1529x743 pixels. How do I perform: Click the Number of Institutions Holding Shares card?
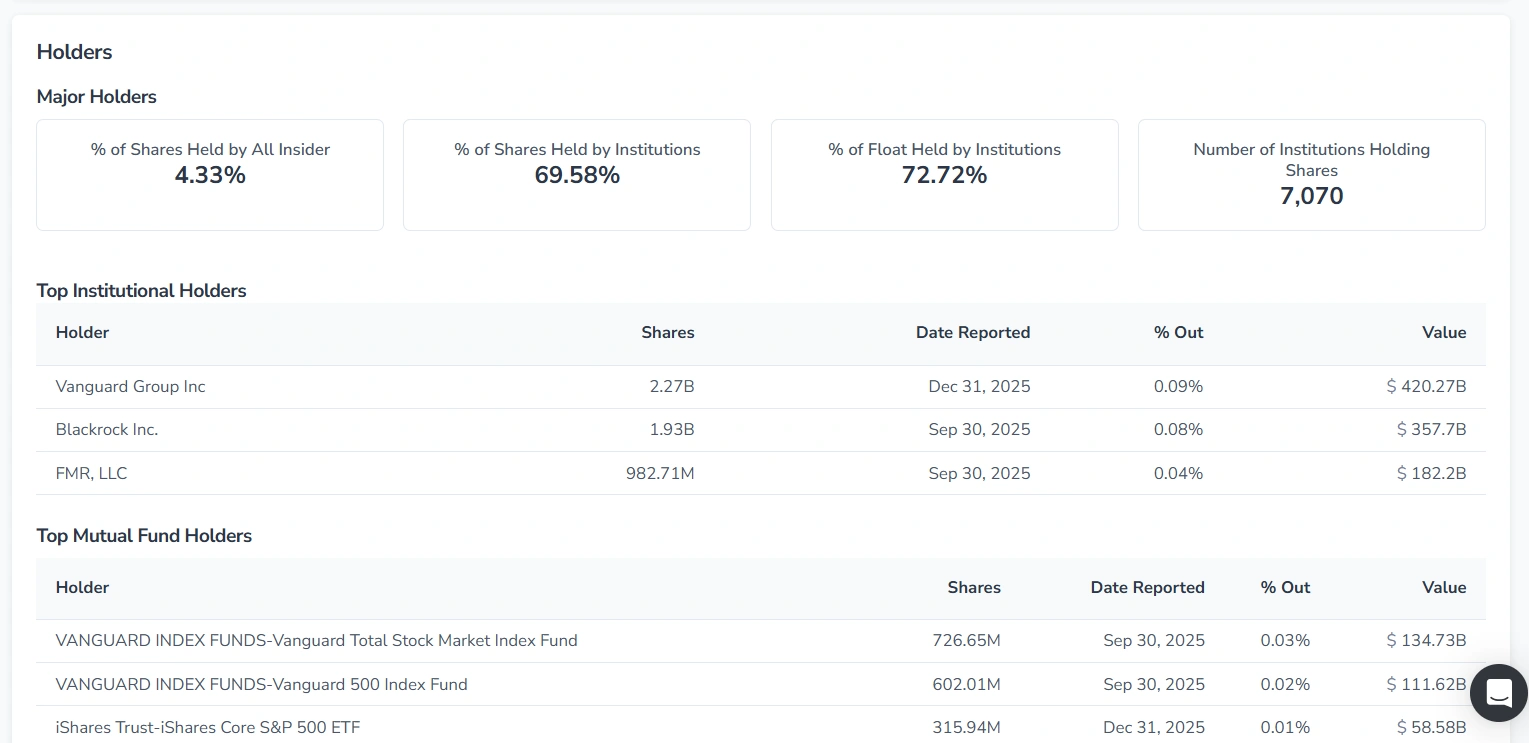[x=1311, y=174]
